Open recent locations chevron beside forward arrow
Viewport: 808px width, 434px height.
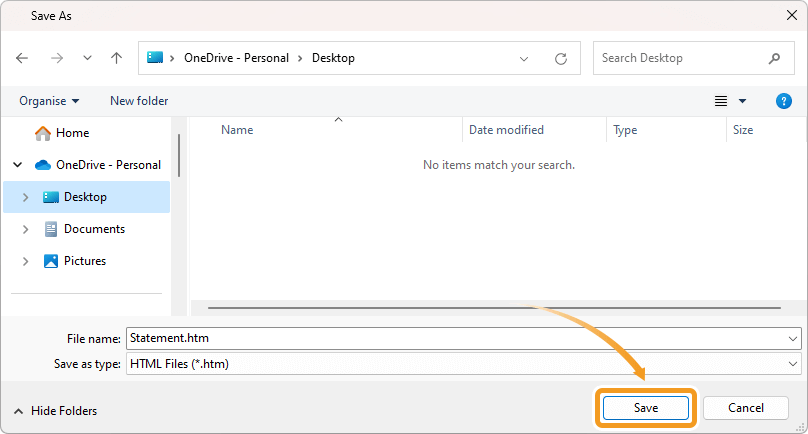[x=88, y=58]
